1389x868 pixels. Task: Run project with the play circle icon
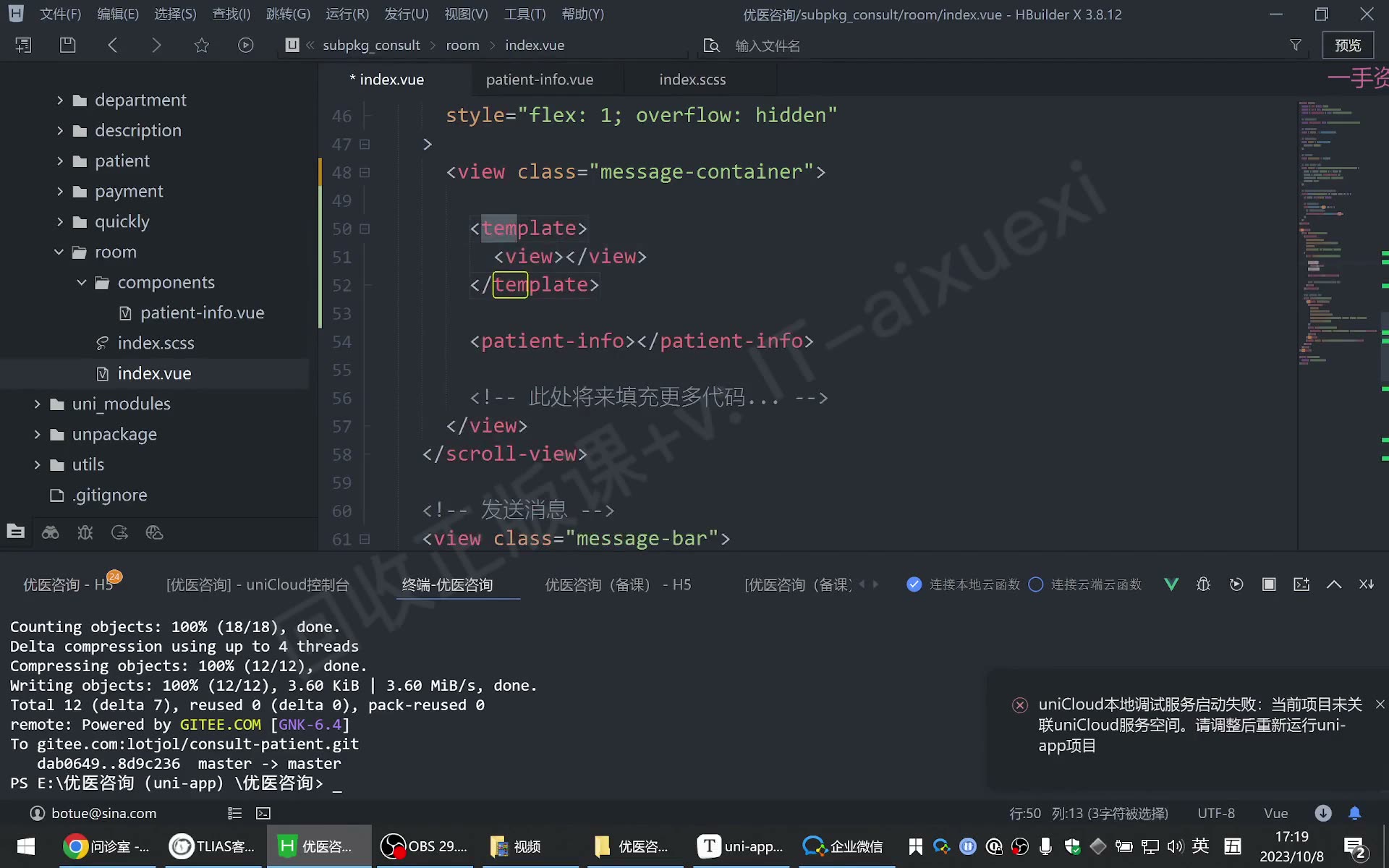[246, 45]
